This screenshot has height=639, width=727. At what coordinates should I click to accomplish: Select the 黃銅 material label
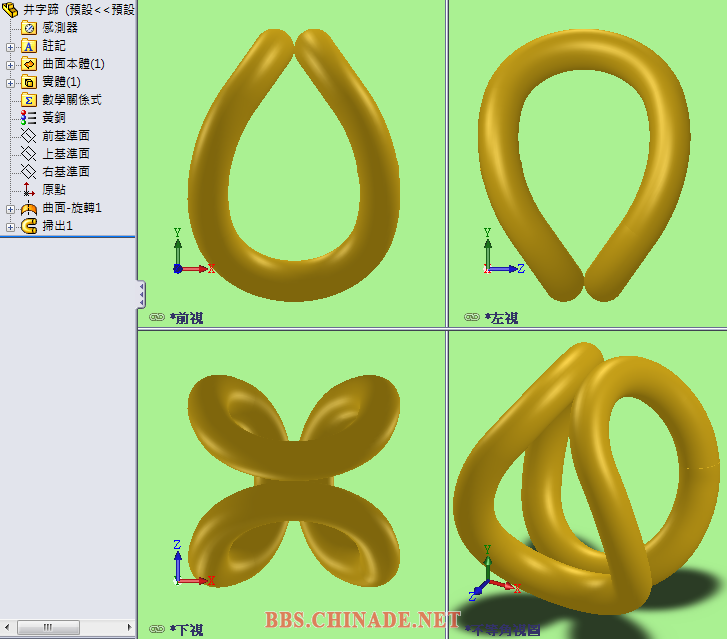(x=54, y=118)
